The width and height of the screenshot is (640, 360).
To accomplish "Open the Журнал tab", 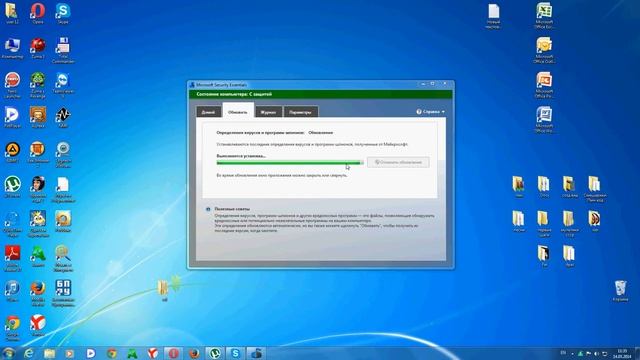I will click(269, 112).
